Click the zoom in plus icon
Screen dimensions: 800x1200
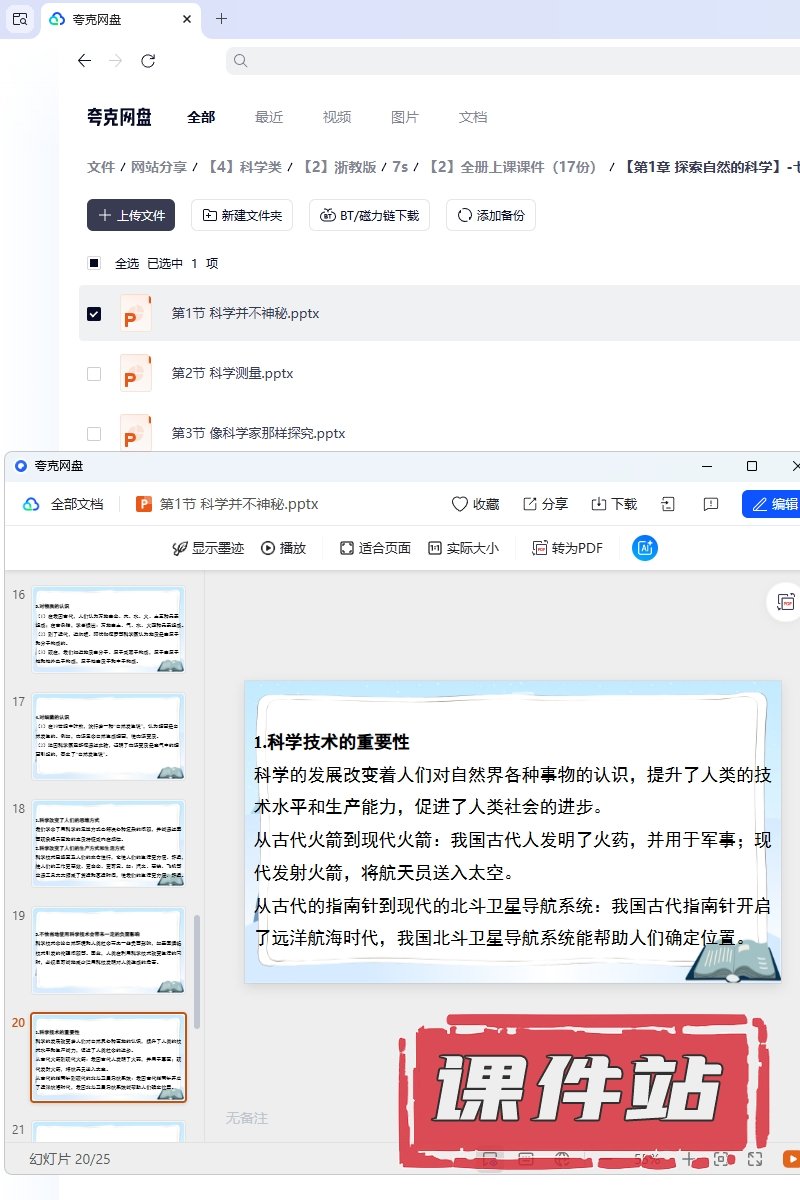pyautogui.click(x=688, y=1159)
